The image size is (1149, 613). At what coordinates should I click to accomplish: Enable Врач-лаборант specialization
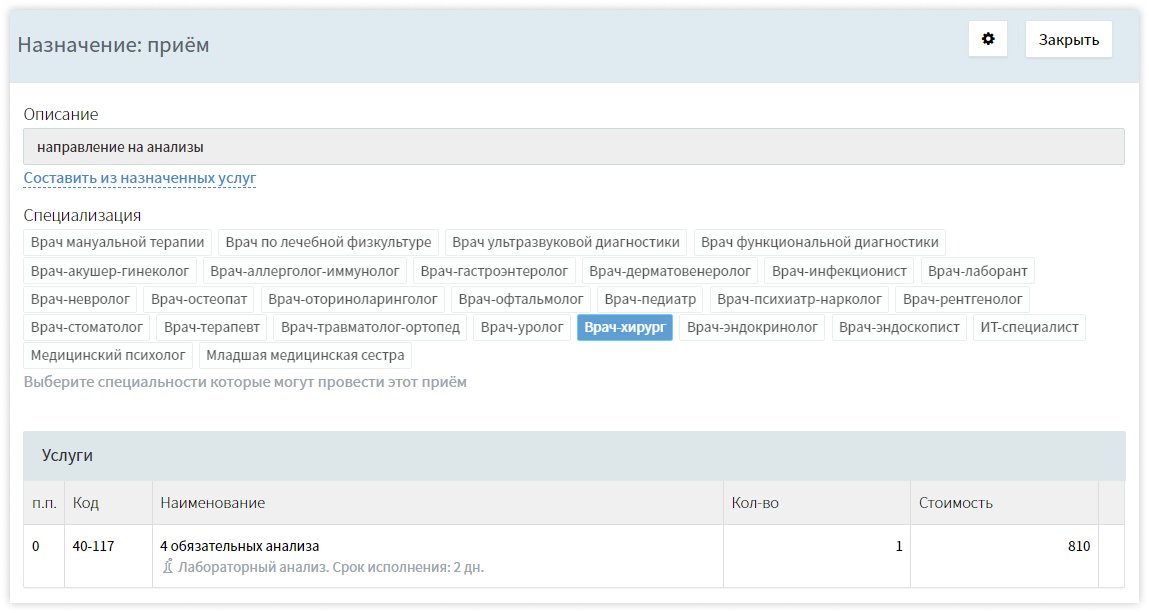coord(977,271)
